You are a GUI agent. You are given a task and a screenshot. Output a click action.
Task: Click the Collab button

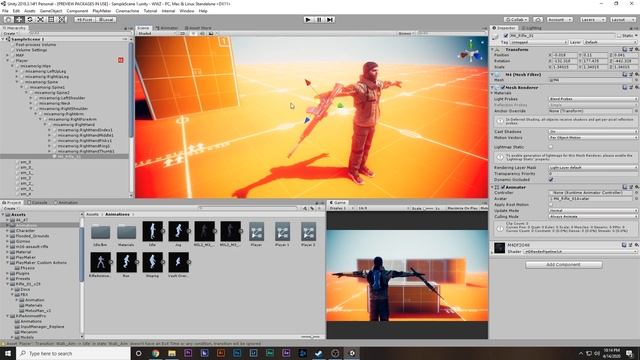pos(517,20)
